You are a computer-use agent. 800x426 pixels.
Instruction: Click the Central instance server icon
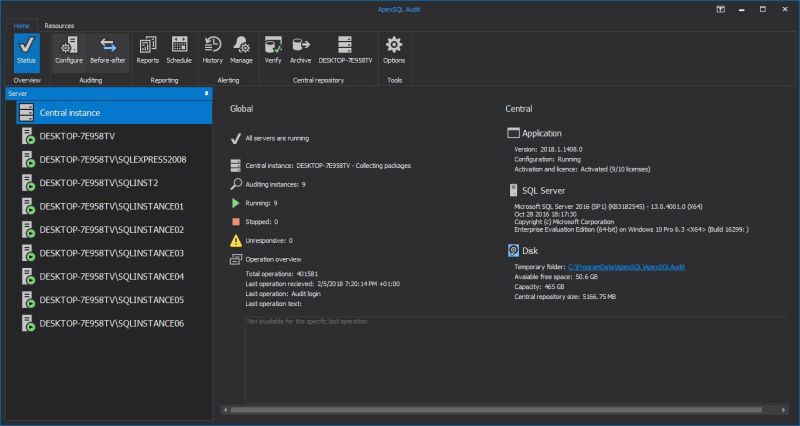click(27, 113)
